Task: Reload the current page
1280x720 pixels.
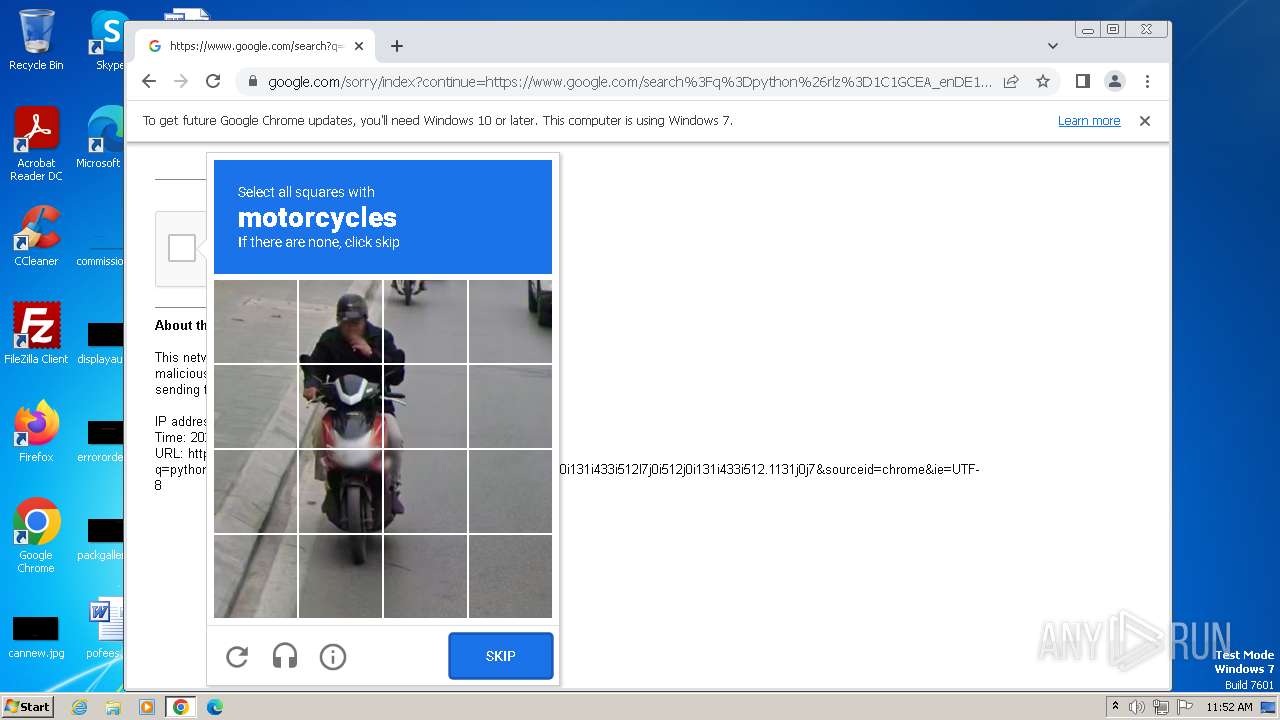Action: click(213, 81)
